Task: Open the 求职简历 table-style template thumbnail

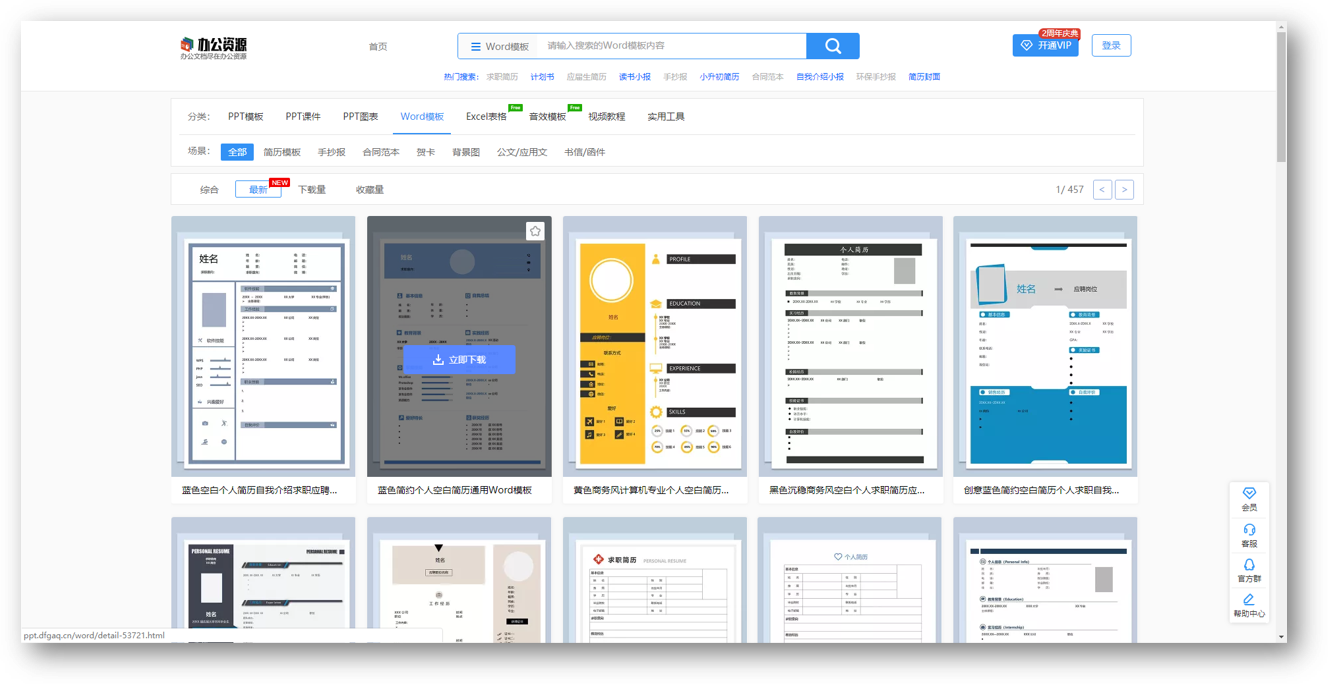Action: 655,580
